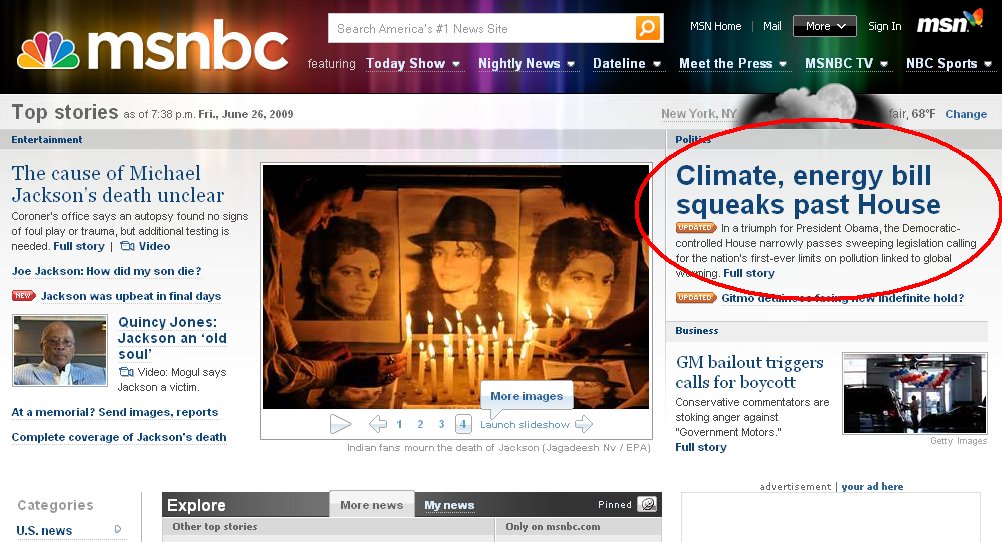Switch to the My news tab

(449, 505)
